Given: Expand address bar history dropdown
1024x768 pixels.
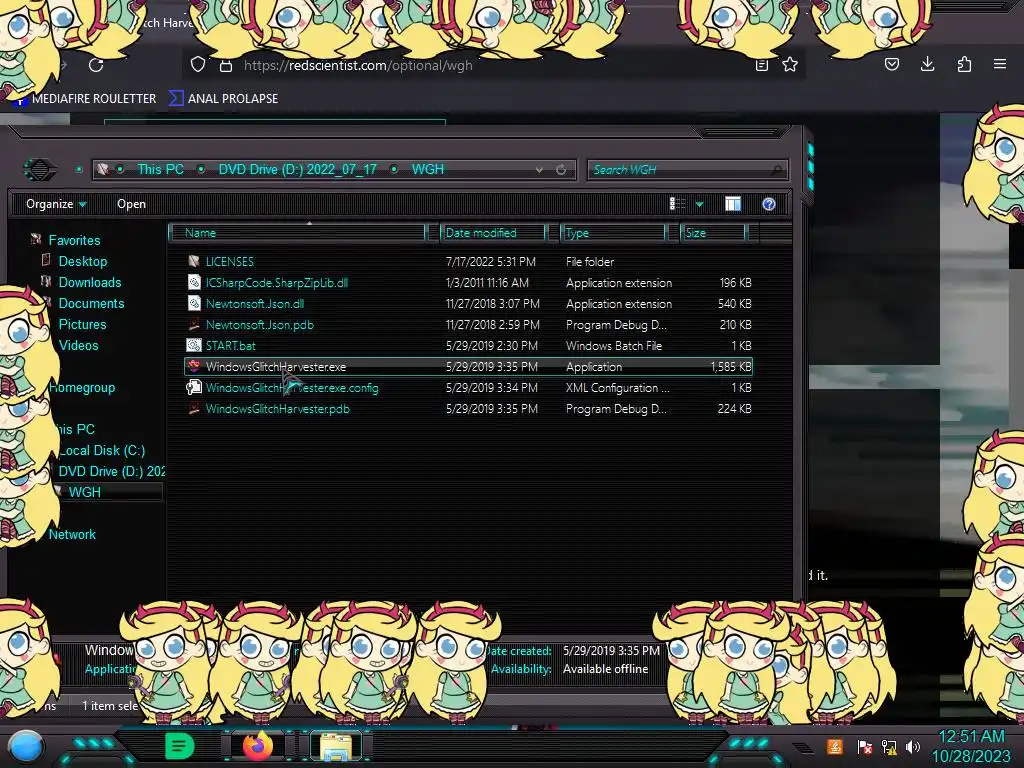Looking at the screenshot, I should tap(539, 169).
